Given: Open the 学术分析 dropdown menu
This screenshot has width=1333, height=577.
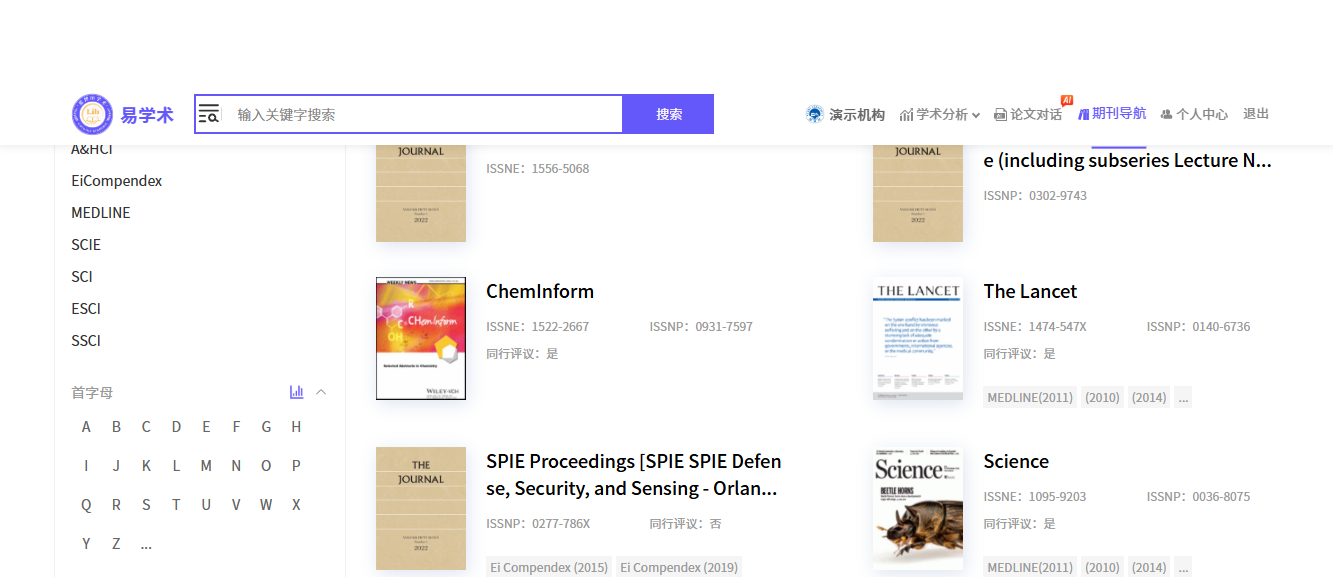Looking at the screenshot, I should coord(940,115).
